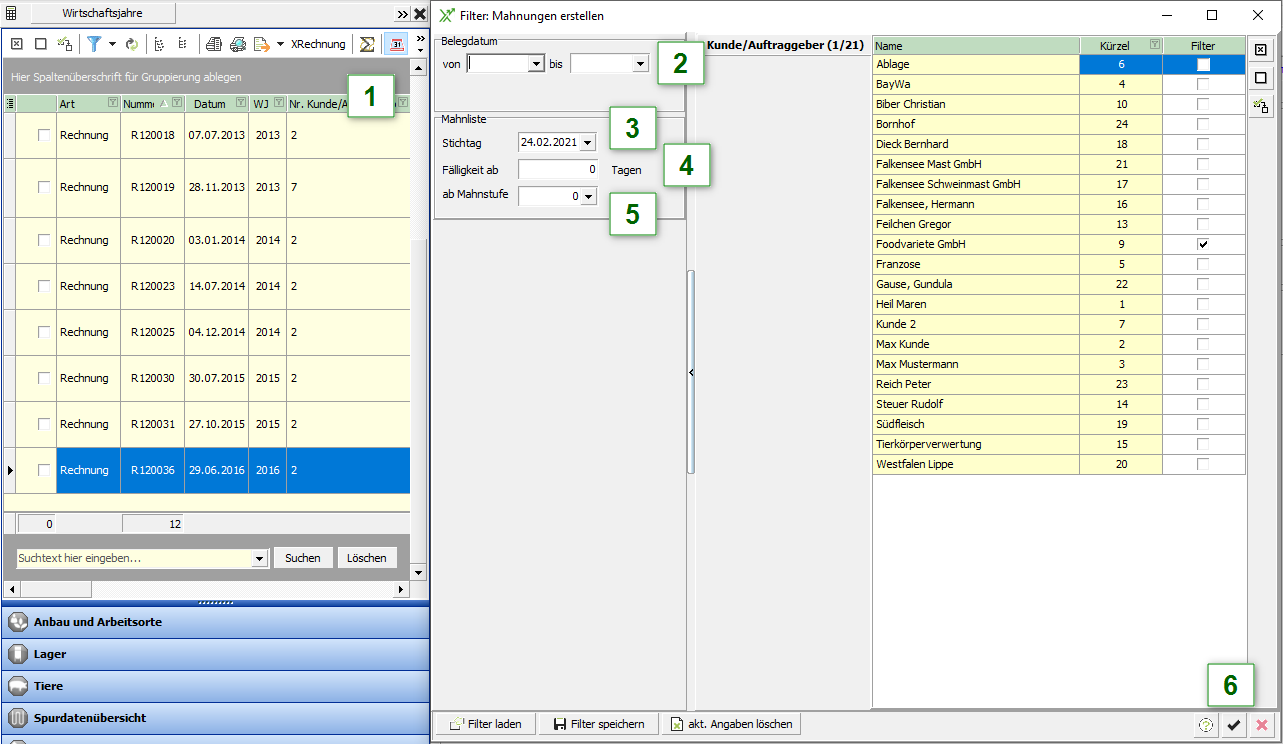1283x744 pixels.
Task: Open help with the question mark icon
Action: click(1206, 726)
